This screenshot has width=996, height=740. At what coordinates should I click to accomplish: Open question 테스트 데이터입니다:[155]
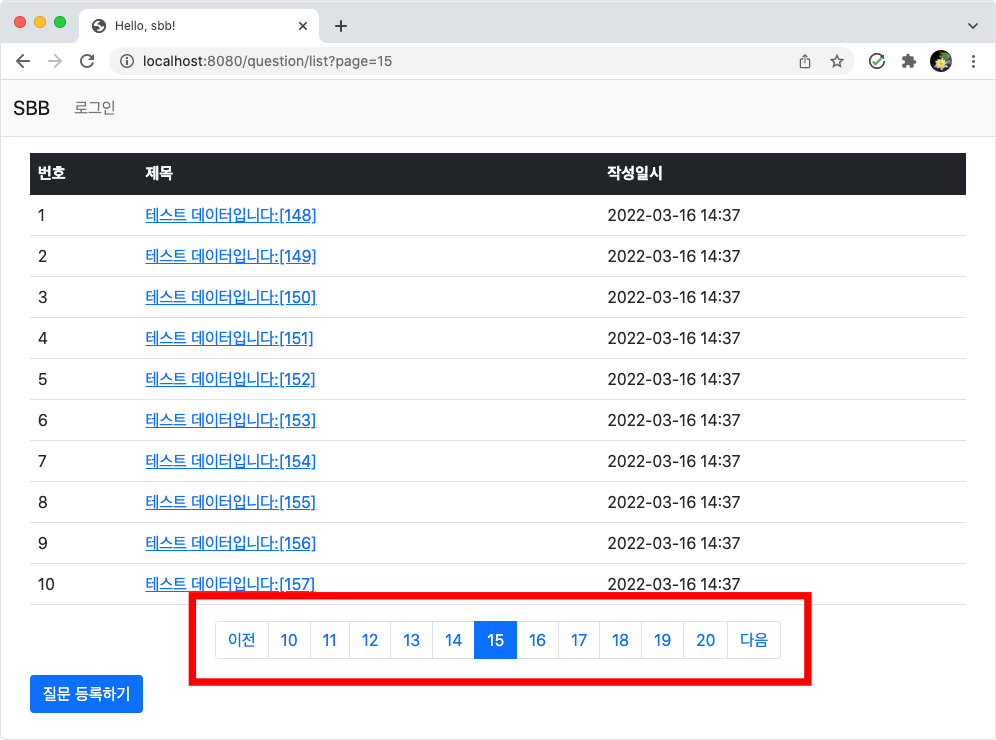pyautogui.click(x=231, y=502)
